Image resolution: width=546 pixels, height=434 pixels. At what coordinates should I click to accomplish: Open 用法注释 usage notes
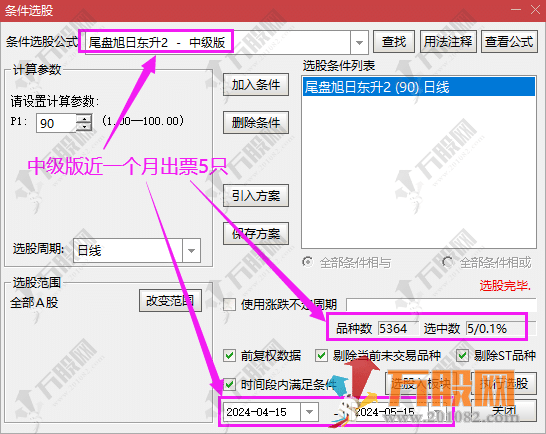tap(448, 42)
